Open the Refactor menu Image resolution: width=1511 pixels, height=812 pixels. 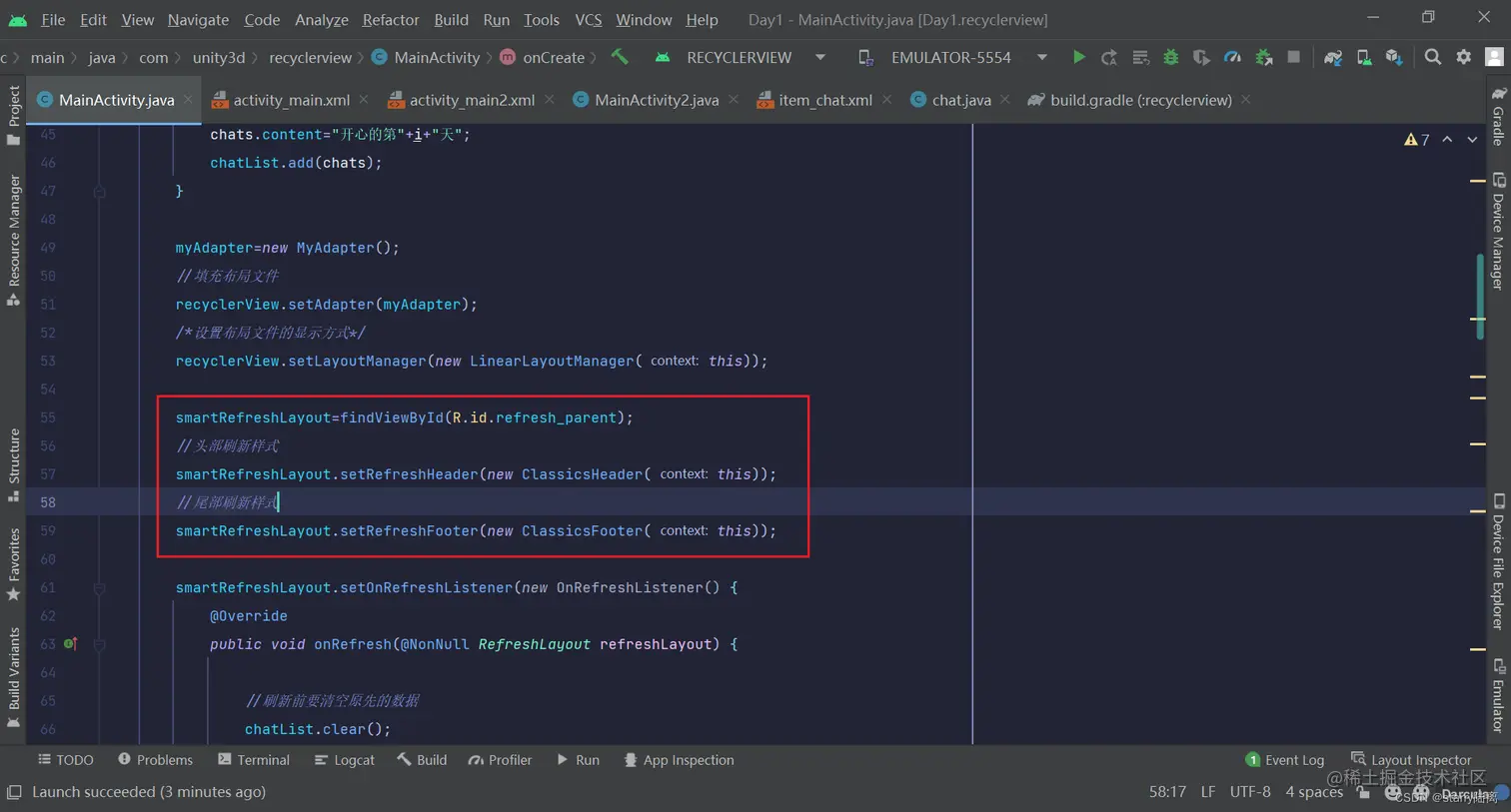pos(390,19)
